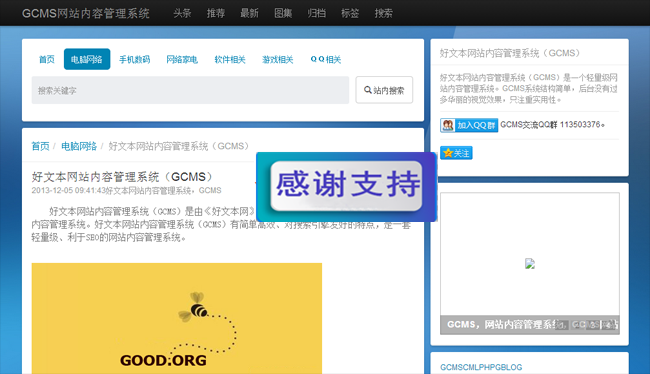
Task: Click the 站内搜索 search button
Action: [384, 90]
